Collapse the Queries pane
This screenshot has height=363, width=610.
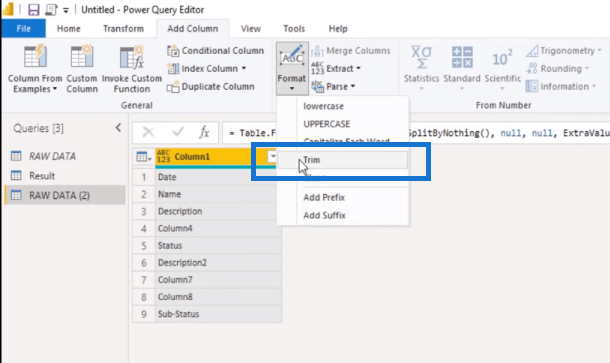118,128
